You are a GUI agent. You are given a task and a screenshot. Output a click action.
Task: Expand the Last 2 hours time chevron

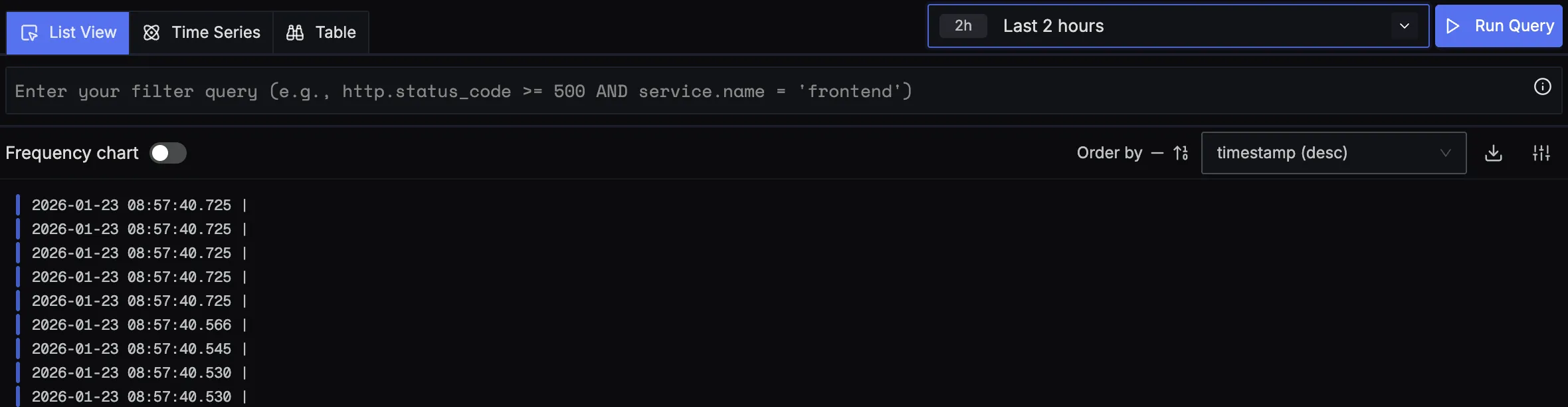tap(1405, 26)
